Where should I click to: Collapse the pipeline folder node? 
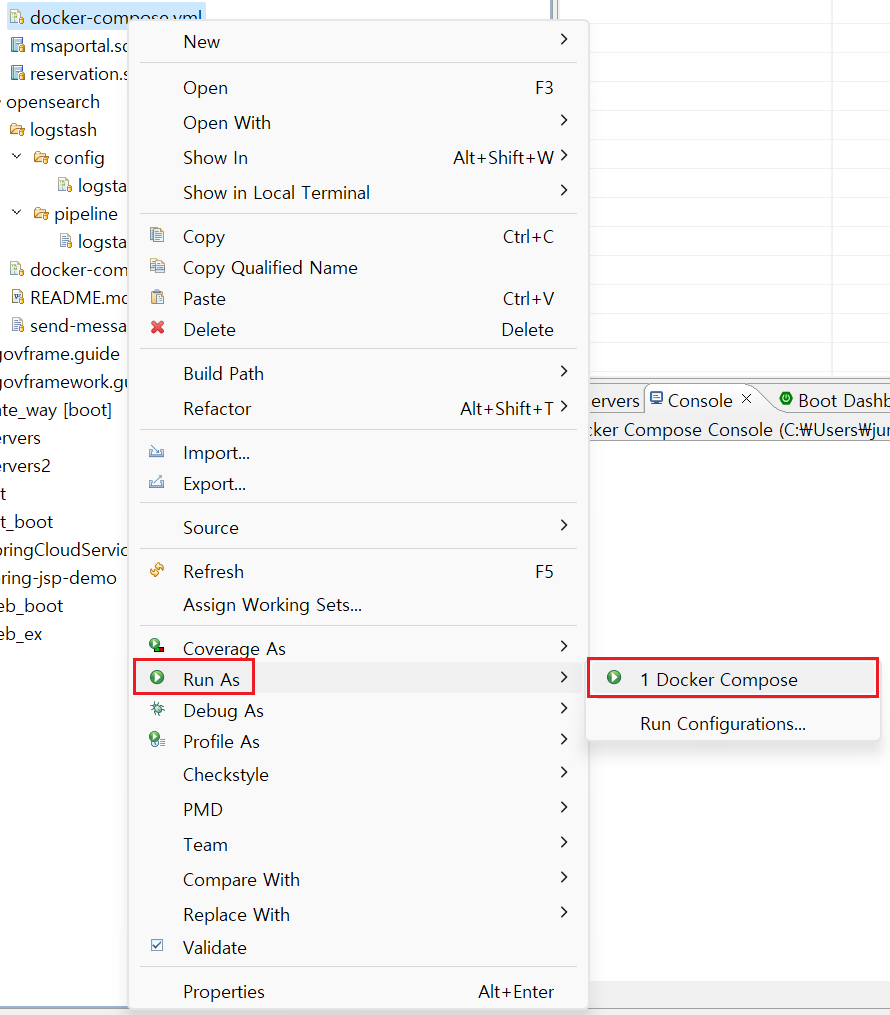coord(17,213)
